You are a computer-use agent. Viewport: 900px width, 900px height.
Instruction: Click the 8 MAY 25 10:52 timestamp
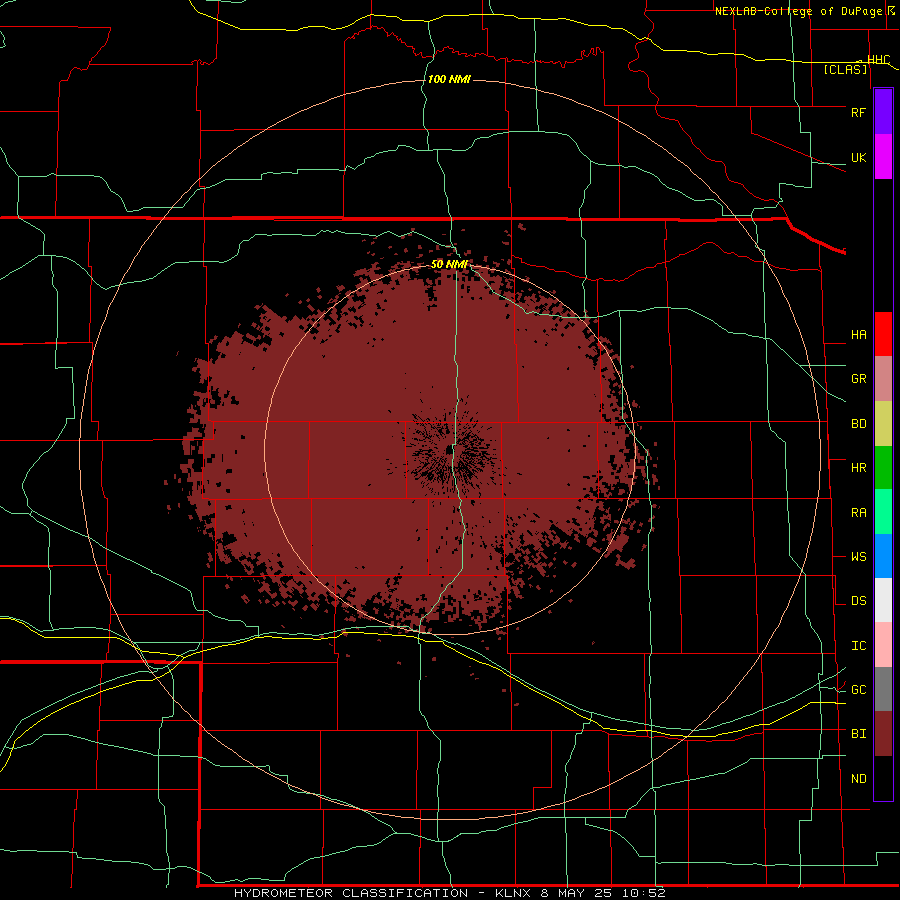click(603, 893)
